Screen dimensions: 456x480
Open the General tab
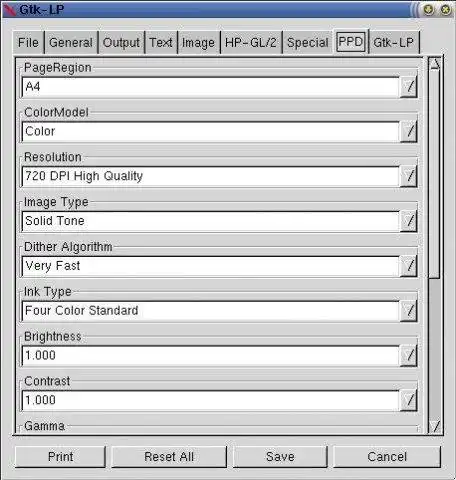point(71,43)
